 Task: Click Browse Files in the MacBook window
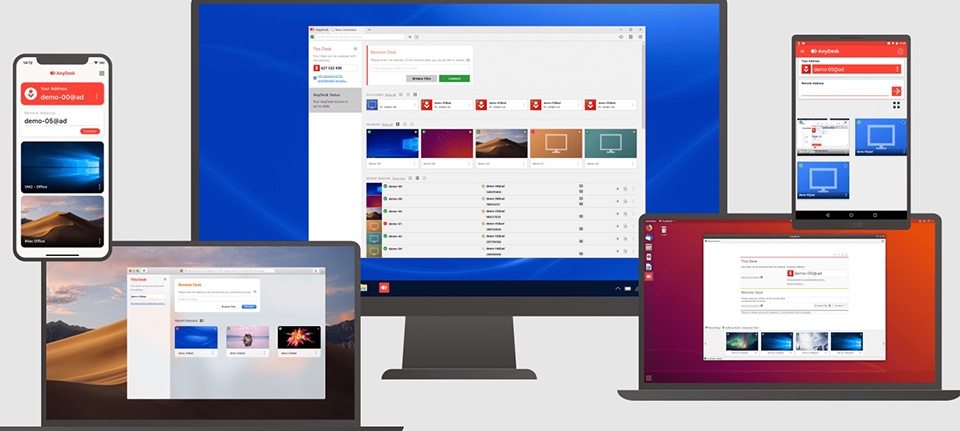[229, 306]
